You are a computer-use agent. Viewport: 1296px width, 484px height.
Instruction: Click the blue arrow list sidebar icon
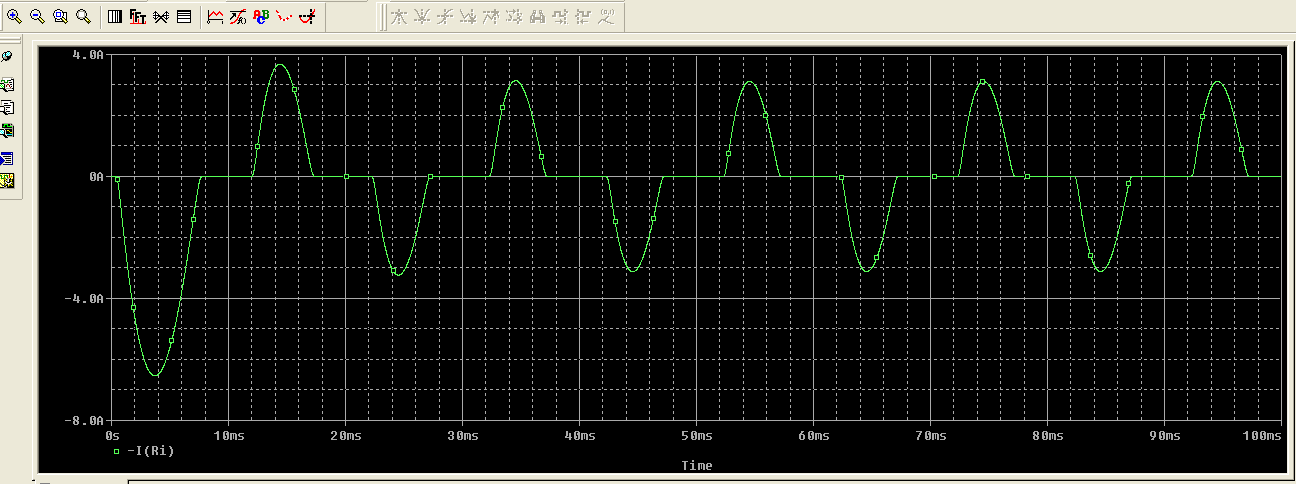click(x=7, y=157)
